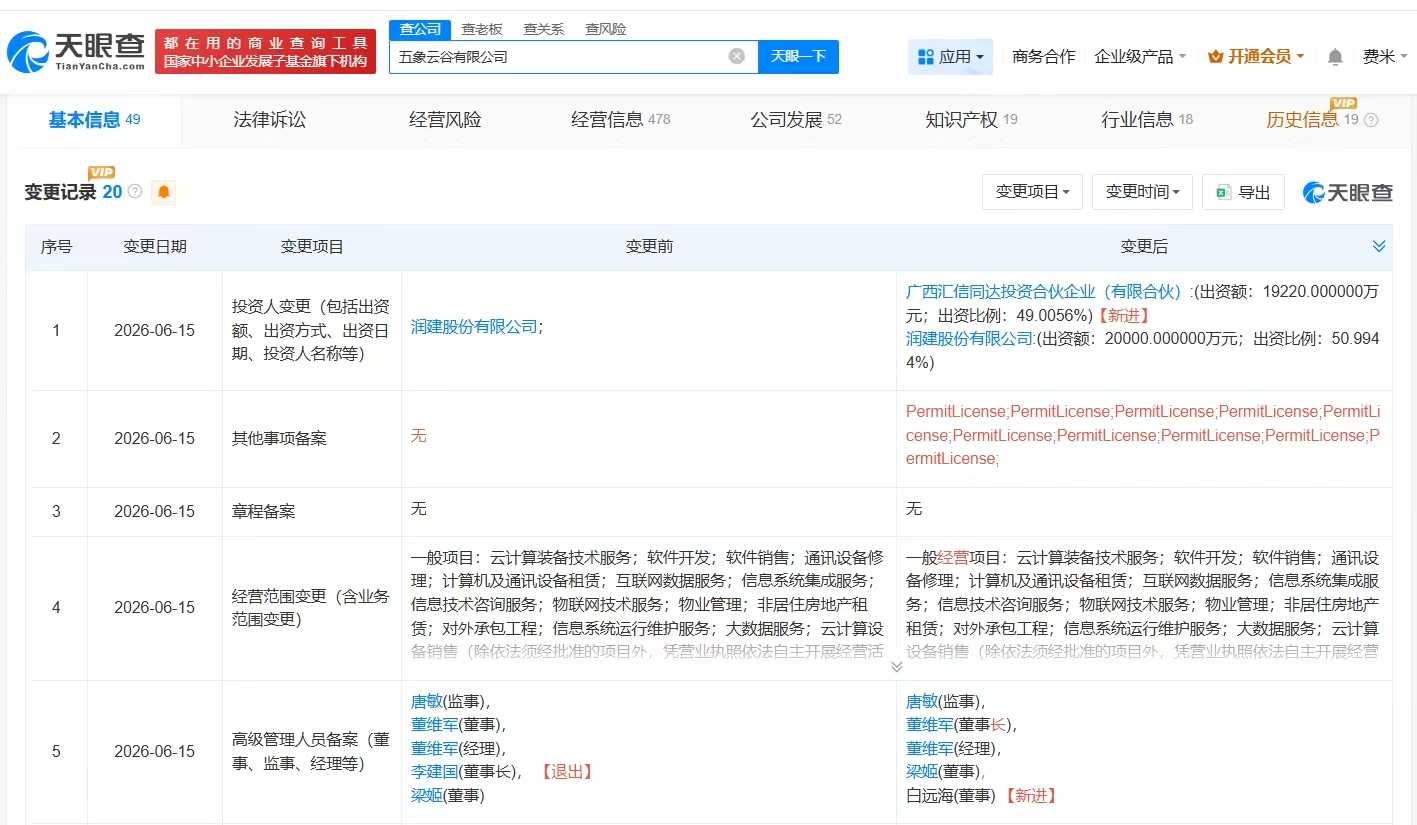Open 梁姬 link in the 变更前 column
Screen dimensions: 1417x825
[x=427, y=795]
